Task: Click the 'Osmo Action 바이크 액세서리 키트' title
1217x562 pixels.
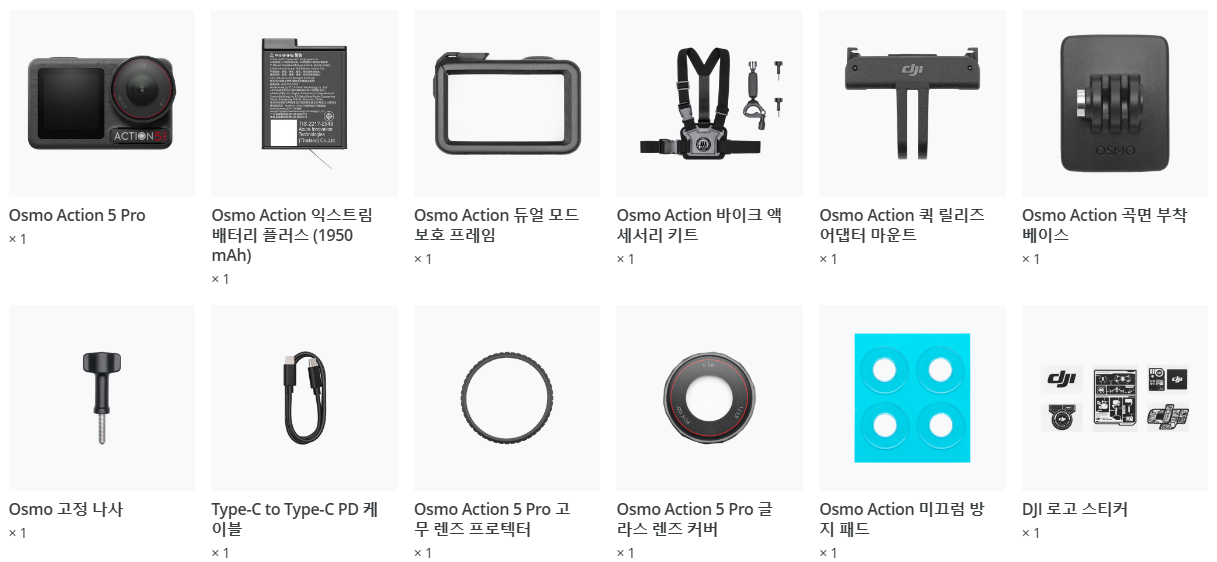Action: (x=699, y=225)
